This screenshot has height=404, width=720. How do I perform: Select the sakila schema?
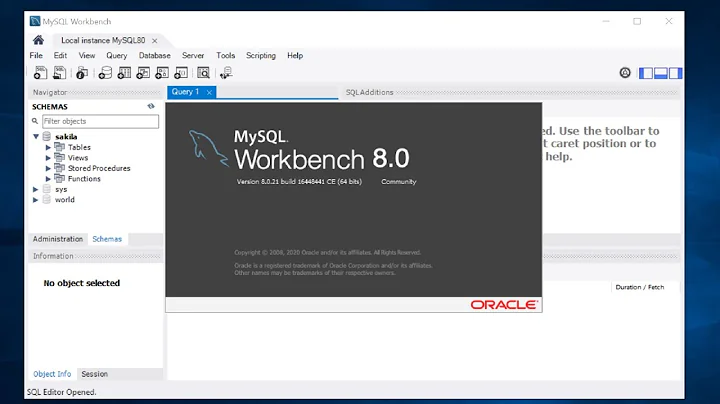point(66,137)
